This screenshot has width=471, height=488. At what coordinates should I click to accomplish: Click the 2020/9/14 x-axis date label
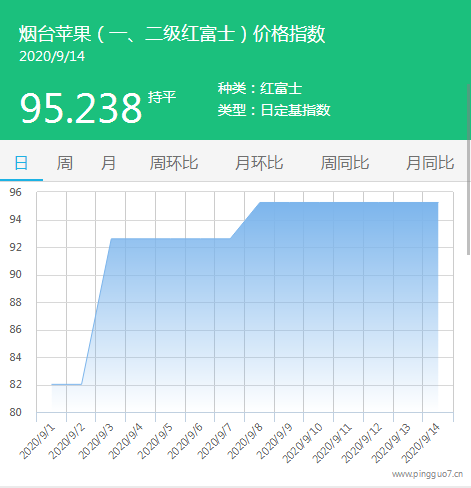pyautogui.click(x=421, y=443)
